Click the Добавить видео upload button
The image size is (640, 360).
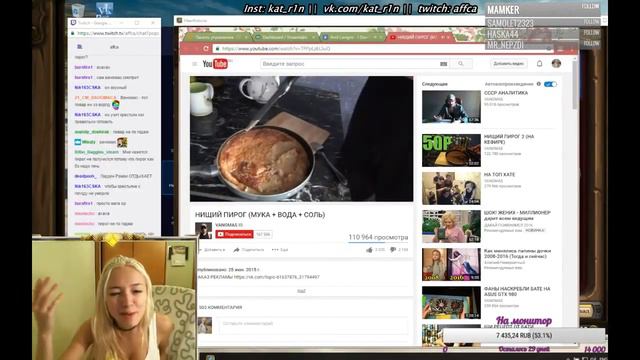509,64
